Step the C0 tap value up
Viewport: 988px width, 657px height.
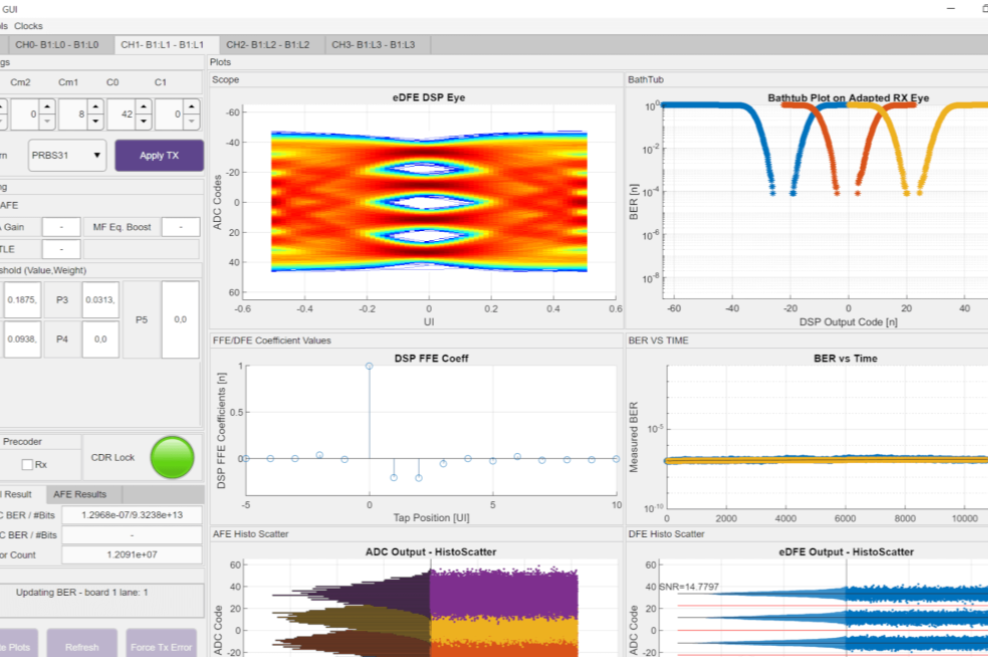[x=144, y=106]
